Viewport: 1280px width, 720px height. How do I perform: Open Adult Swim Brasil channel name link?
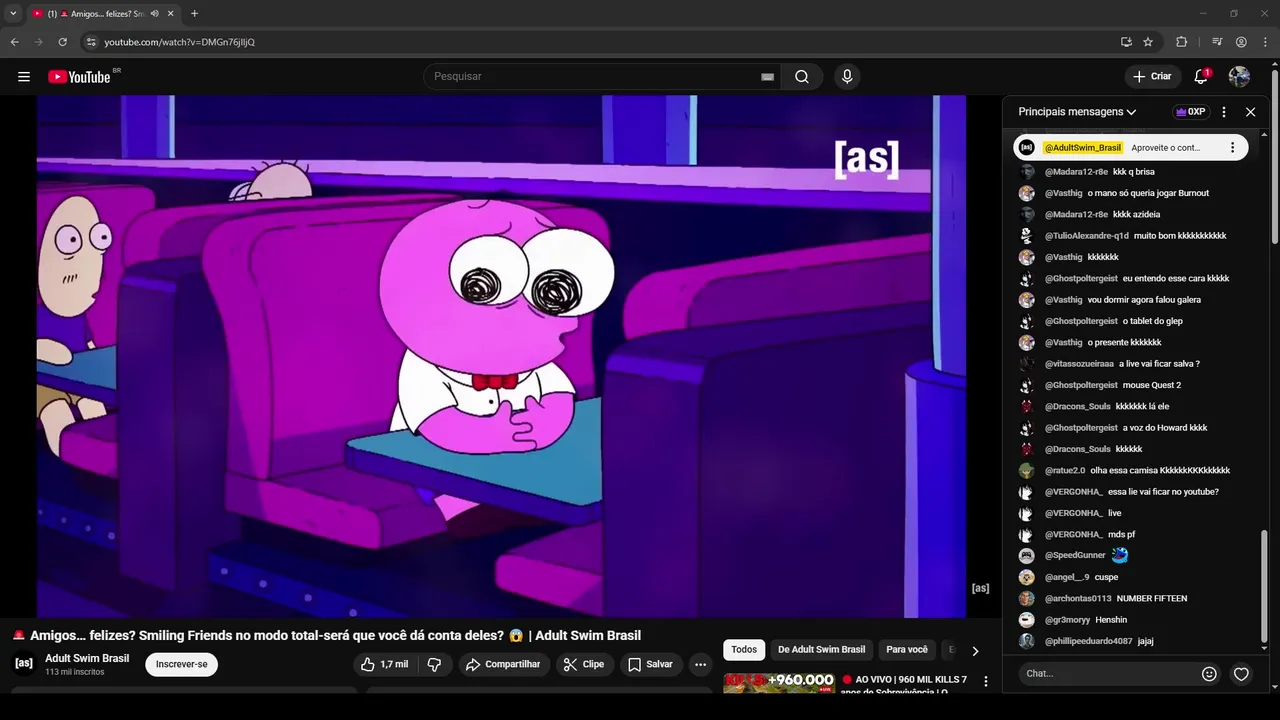pyautogui.click(x=87, y=658)
